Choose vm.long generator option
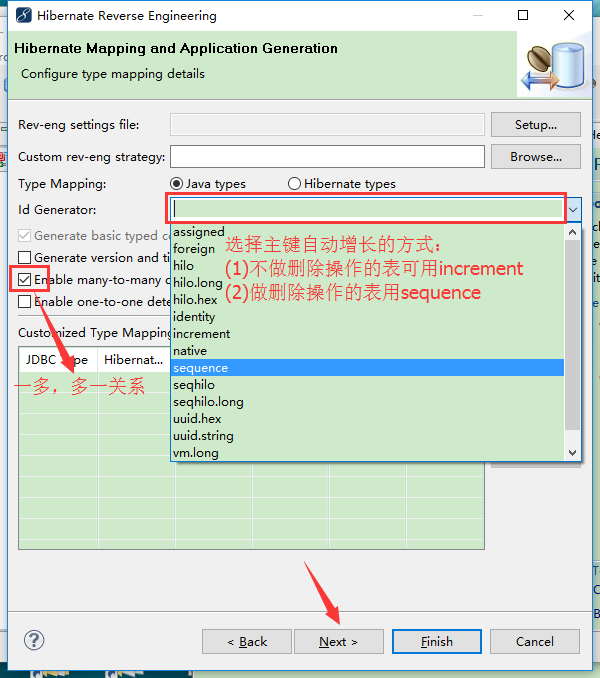Image resolution: width=600 pixels, height=678 pixels. coord(367,453)
